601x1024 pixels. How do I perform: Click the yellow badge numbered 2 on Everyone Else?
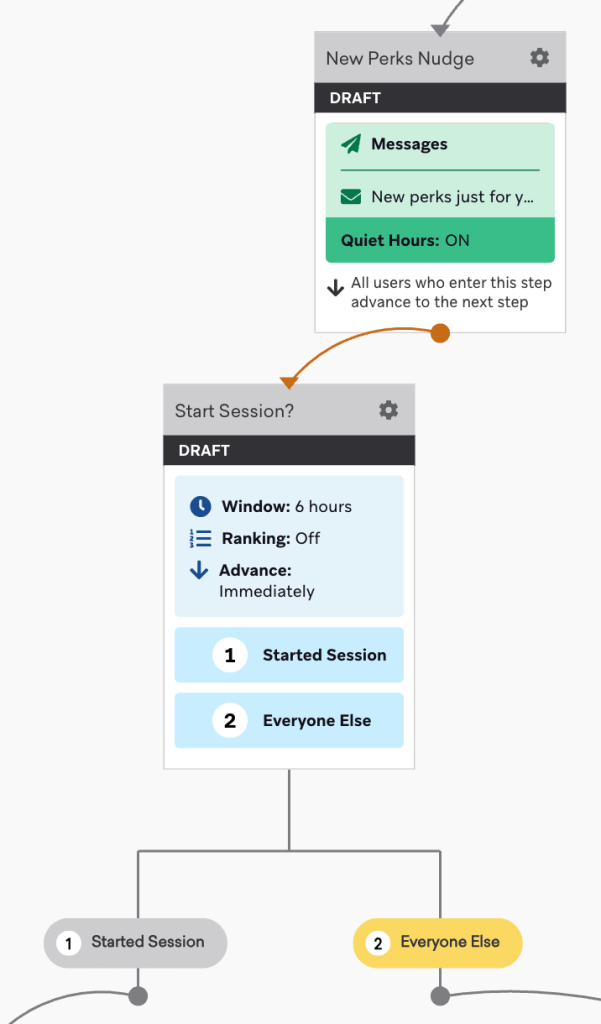click(380, 942)
